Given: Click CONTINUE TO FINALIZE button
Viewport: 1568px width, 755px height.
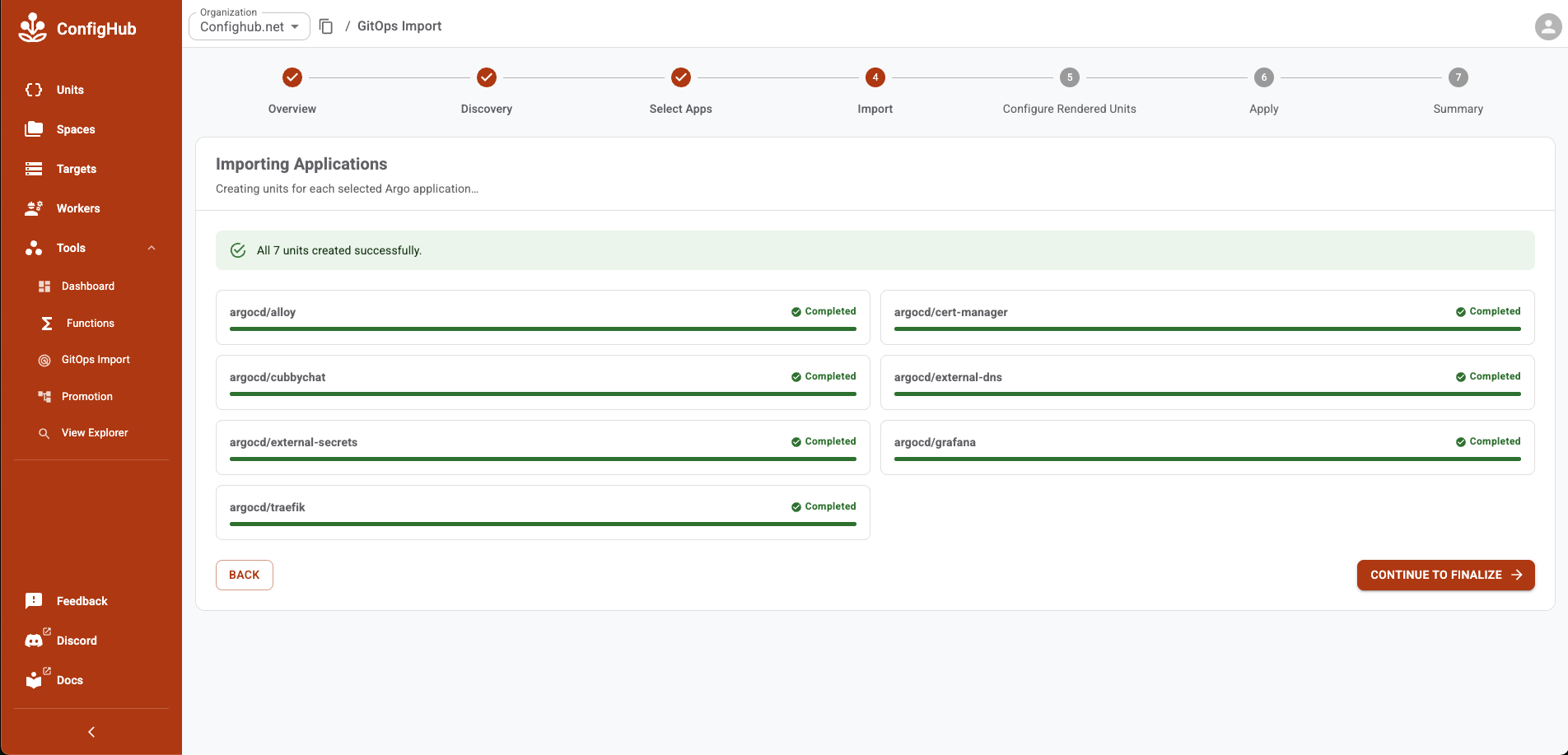Looking at the screenshot, I should [1446, 575].
